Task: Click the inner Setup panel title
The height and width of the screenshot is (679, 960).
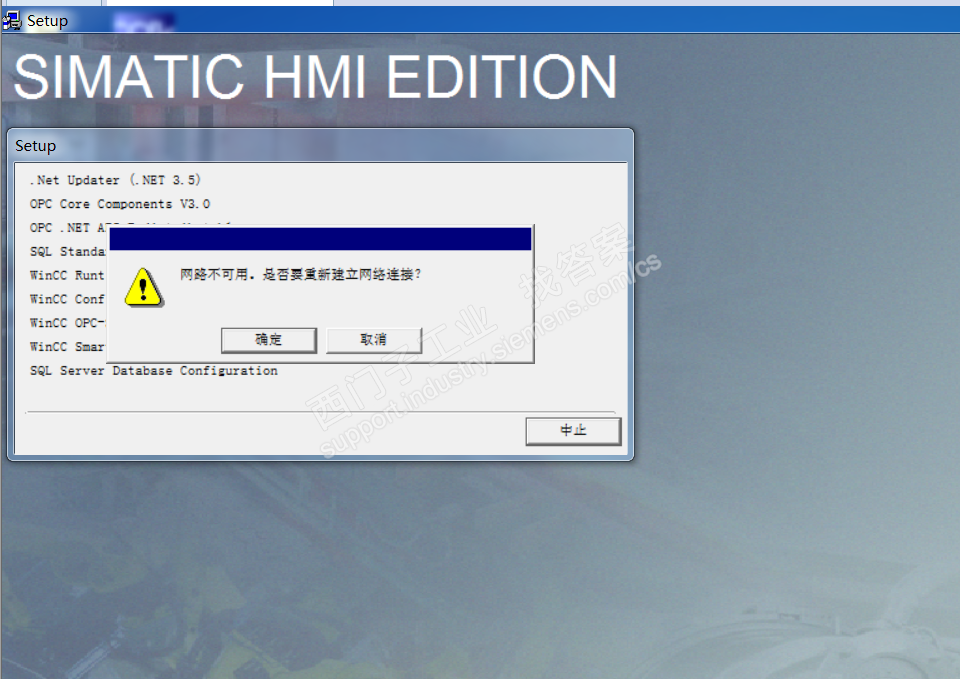Action: coord(36,146)
